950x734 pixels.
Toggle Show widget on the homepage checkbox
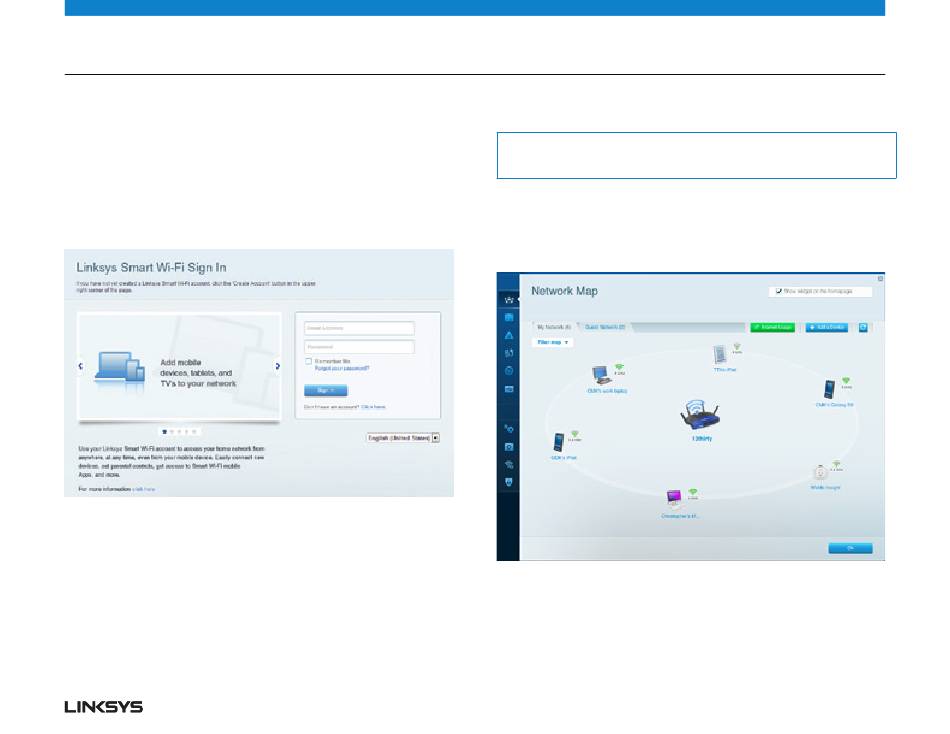tap(779, 291)
